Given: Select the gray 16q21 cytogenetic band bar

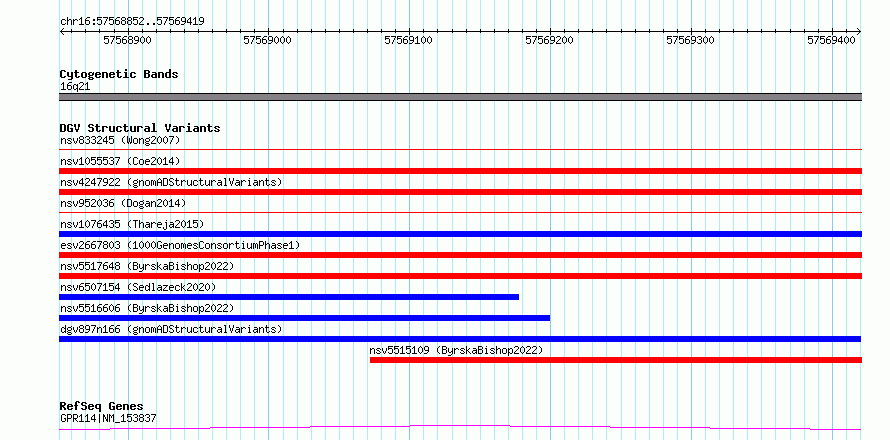Looking at the screenshot, I should (x=460, y=97).
